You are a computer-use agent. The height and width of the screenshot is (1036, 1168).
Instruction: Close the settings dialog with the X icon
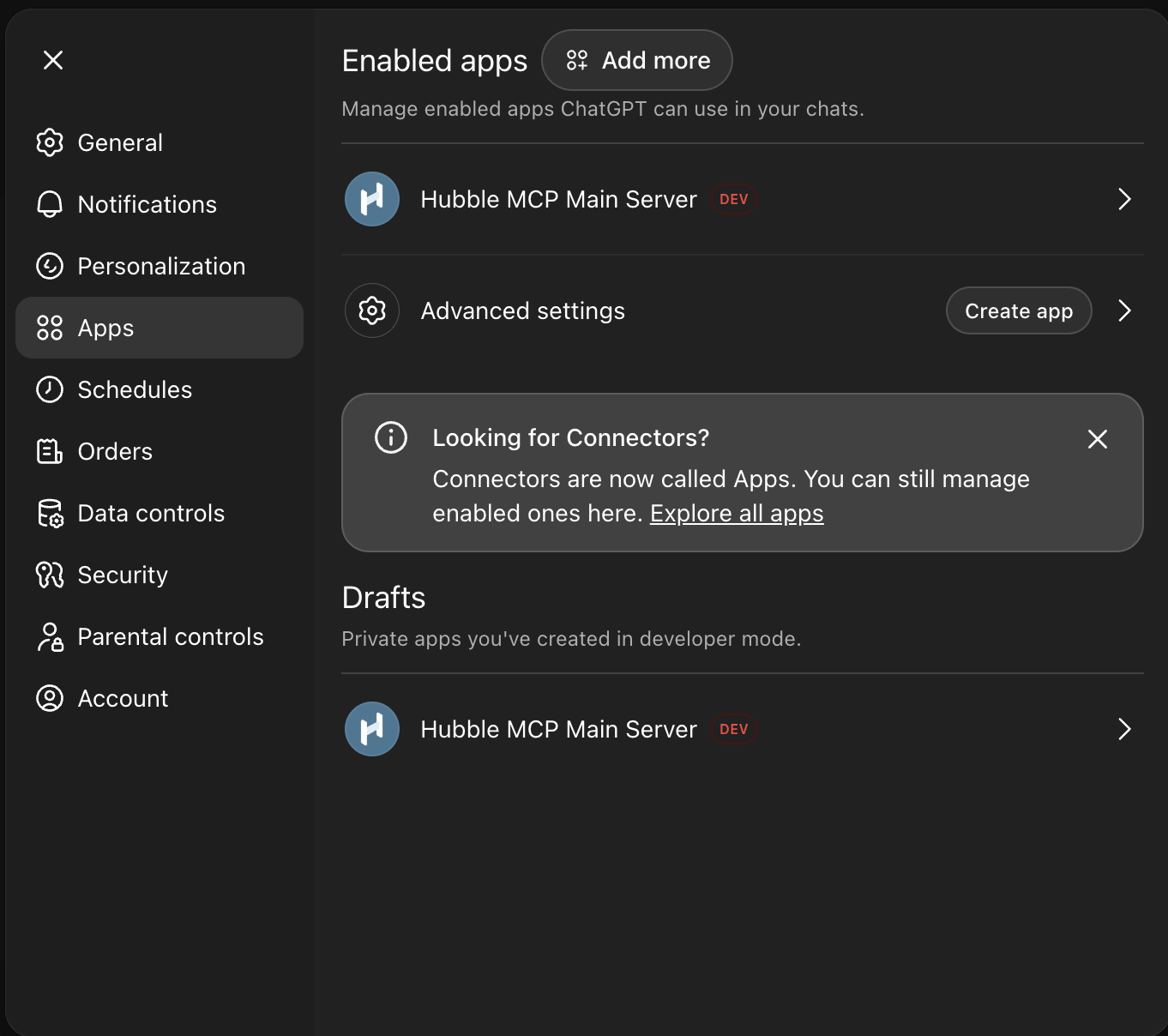[53, 60]
